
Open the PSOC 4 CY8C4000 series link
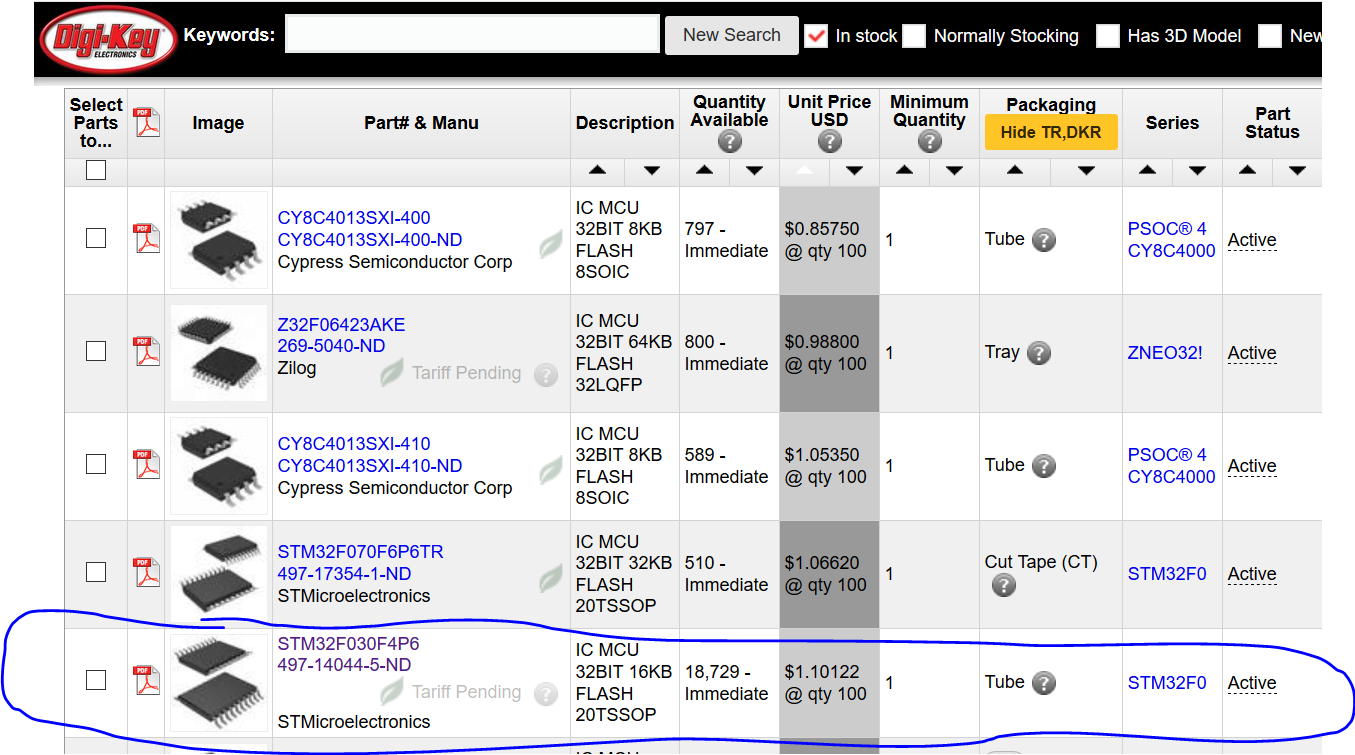pyautogui.click(x=1171, y=240)
